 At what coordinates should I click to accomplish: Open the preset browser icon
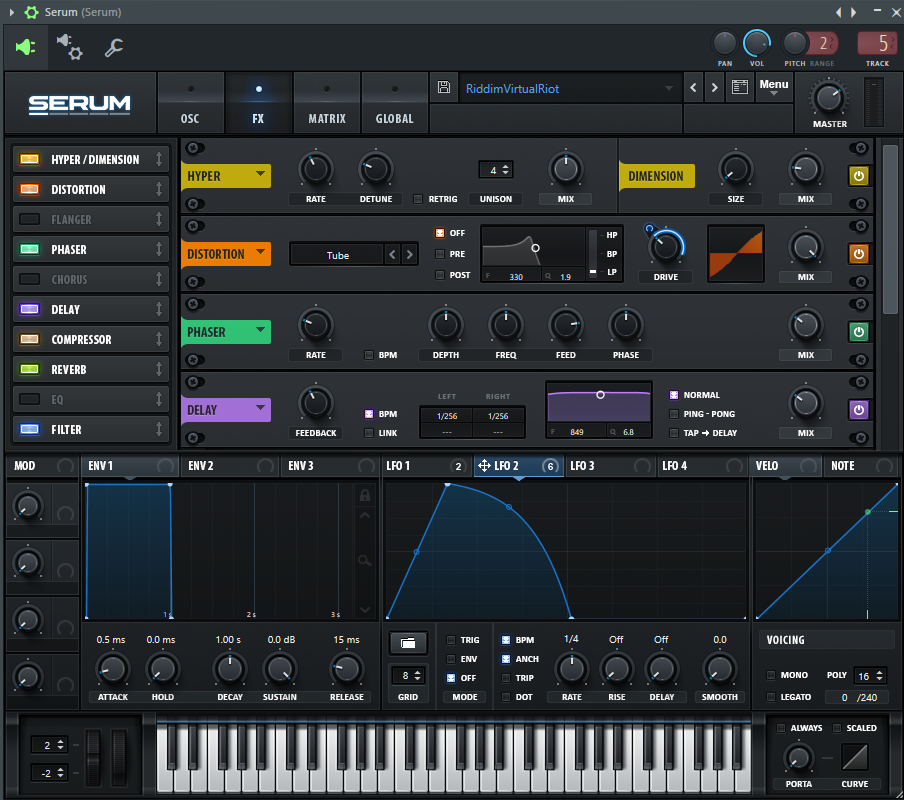pyautogui.click(x=740, y=88)
